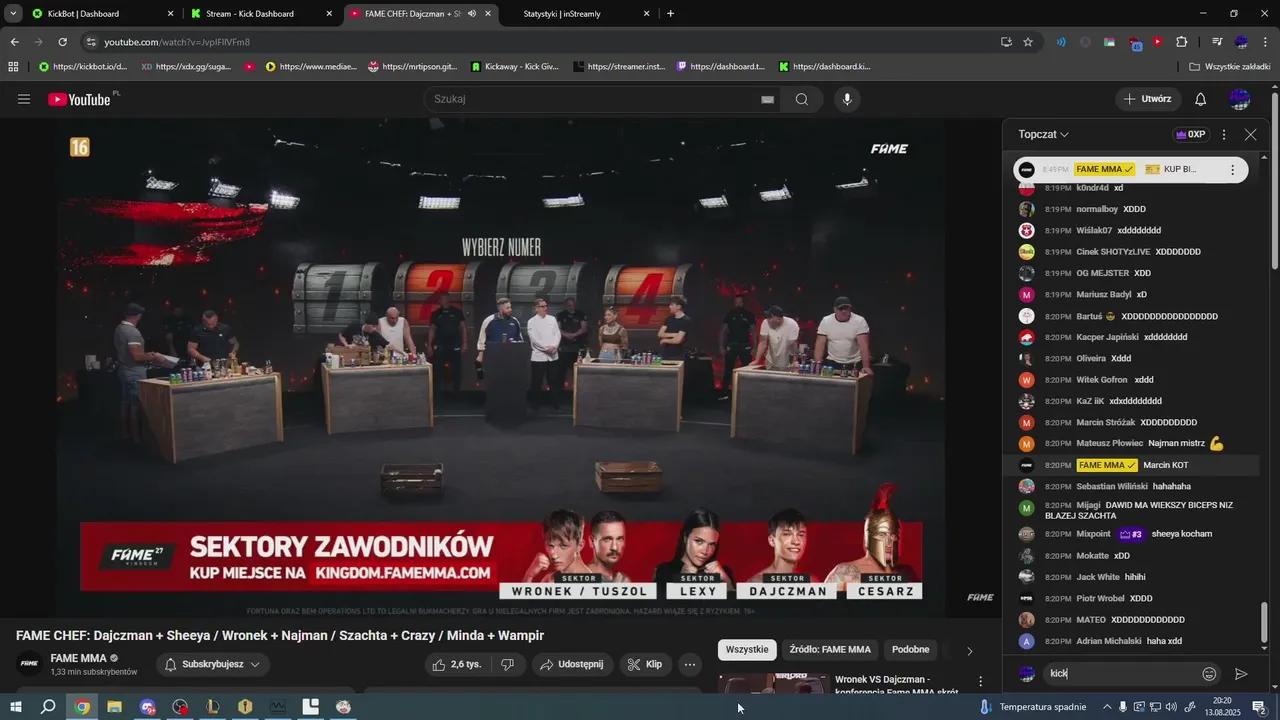Open suggested video three-dot menu
Image resolution: width=1280 pixels, height=720 pixels.
(x=981, y=681)
